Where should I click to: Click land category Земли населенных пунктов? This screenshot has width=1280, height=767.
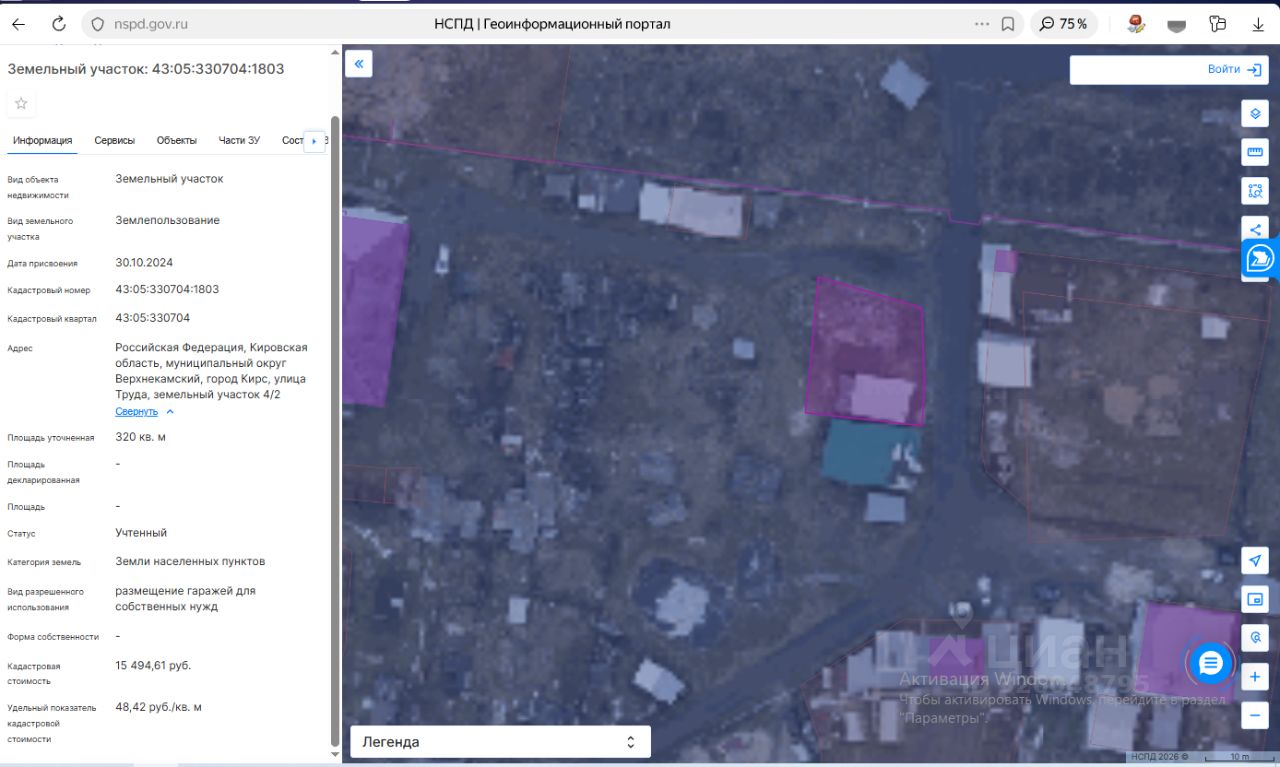(x=190, y=561)
